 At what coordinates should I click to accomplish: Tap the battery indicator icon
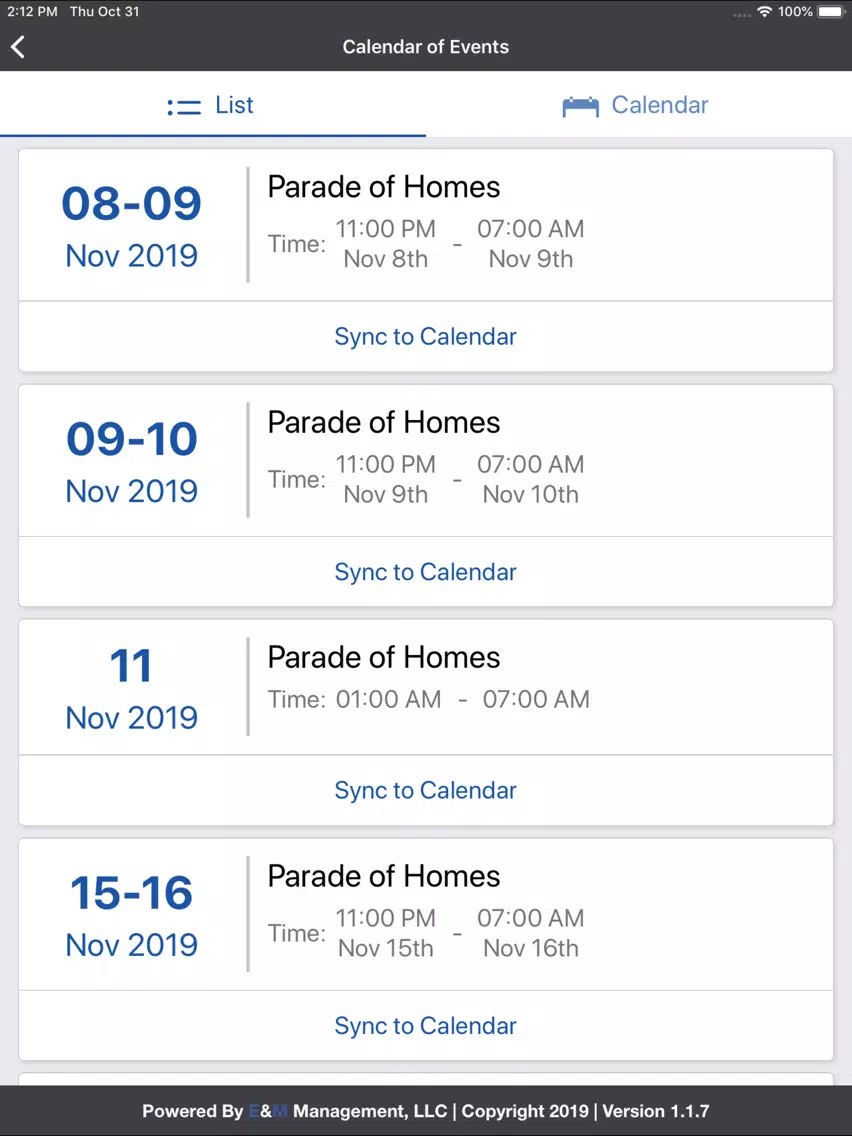click(x=831, y=12)
